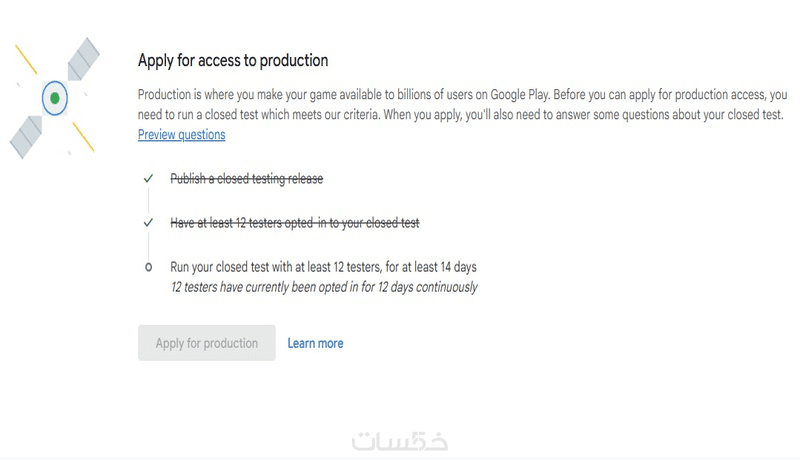Click the connector line between the two checkmarks

pos(148,200)
